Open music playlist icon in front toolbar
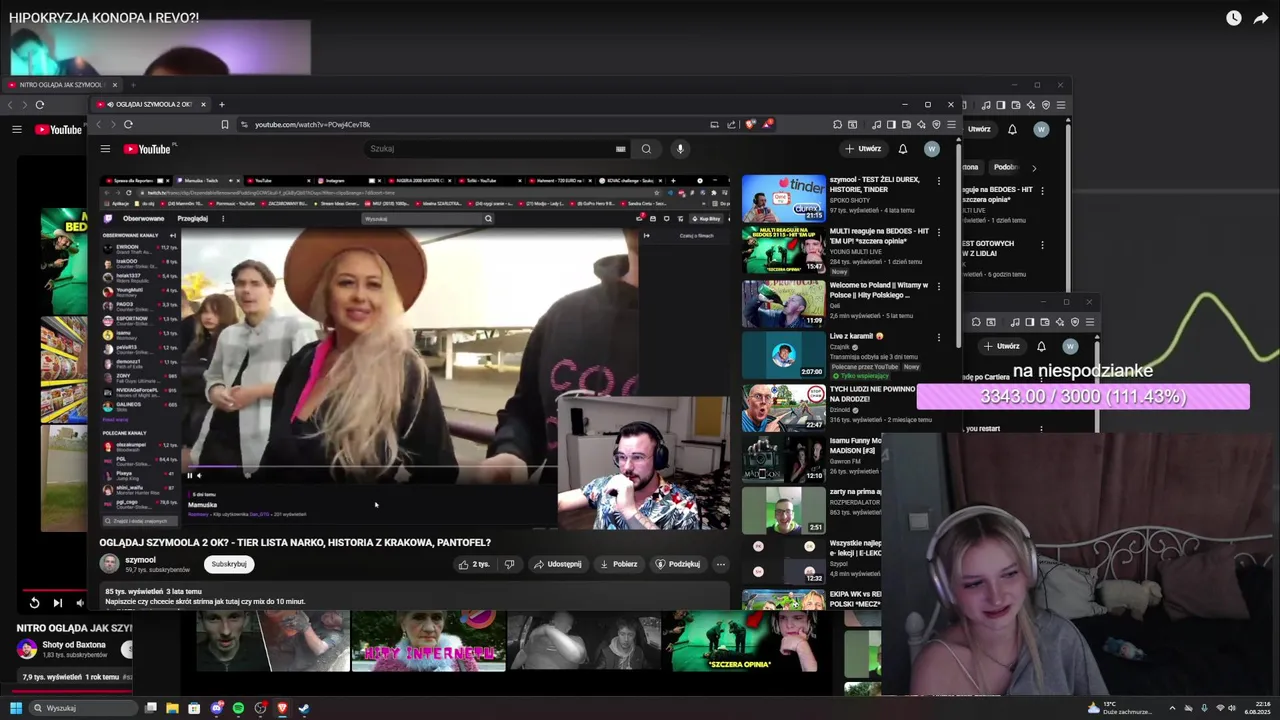 [877, 124]
